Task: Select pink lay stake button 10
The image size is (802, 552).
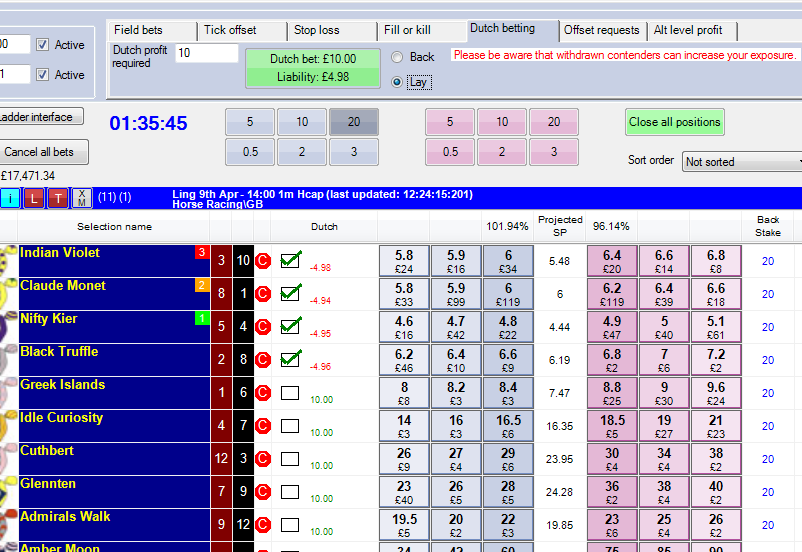Action: (502, 122)
